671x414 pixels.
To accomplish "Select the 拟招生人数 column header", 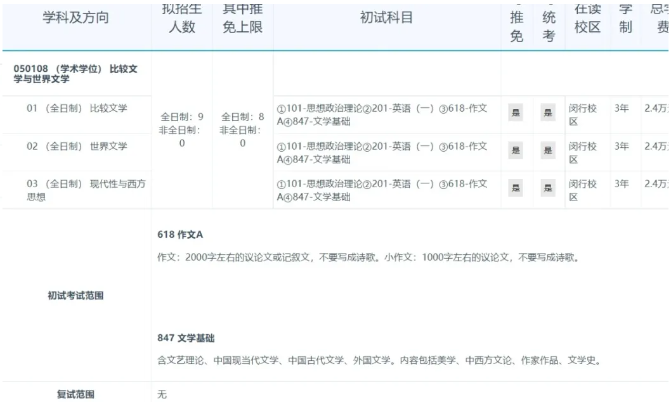I will pyautogui.click(x=181, y=18).
